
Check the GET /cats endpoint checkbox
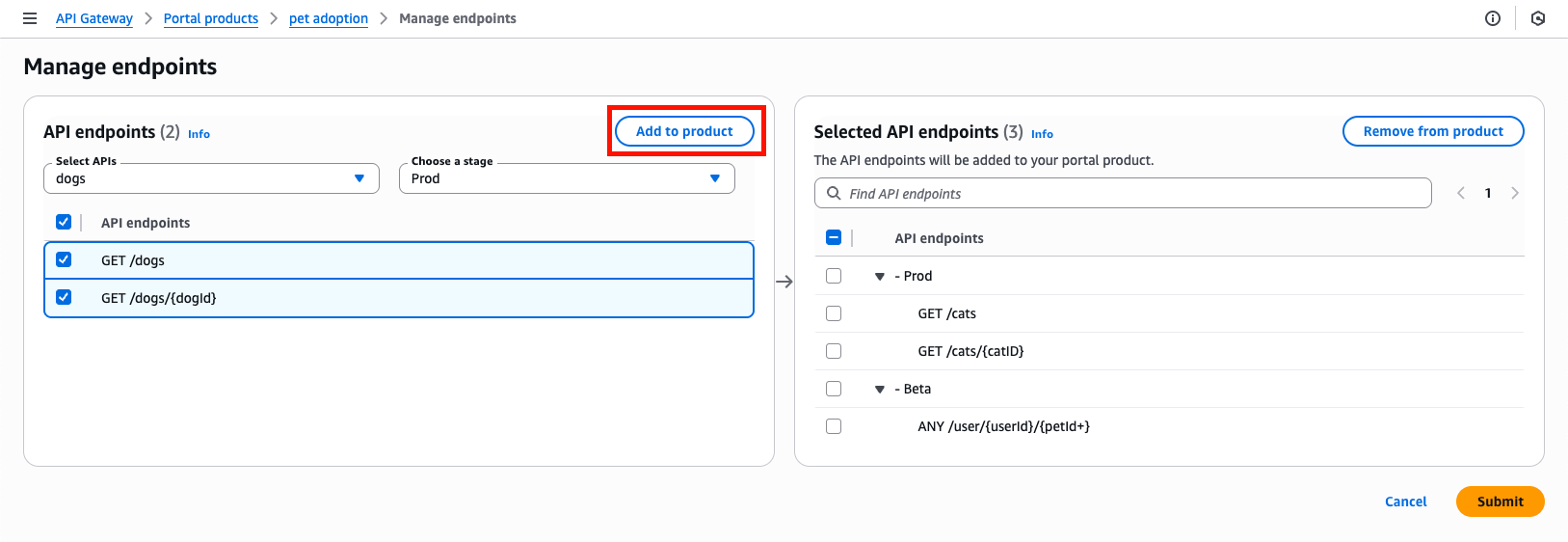click(834, 313)
